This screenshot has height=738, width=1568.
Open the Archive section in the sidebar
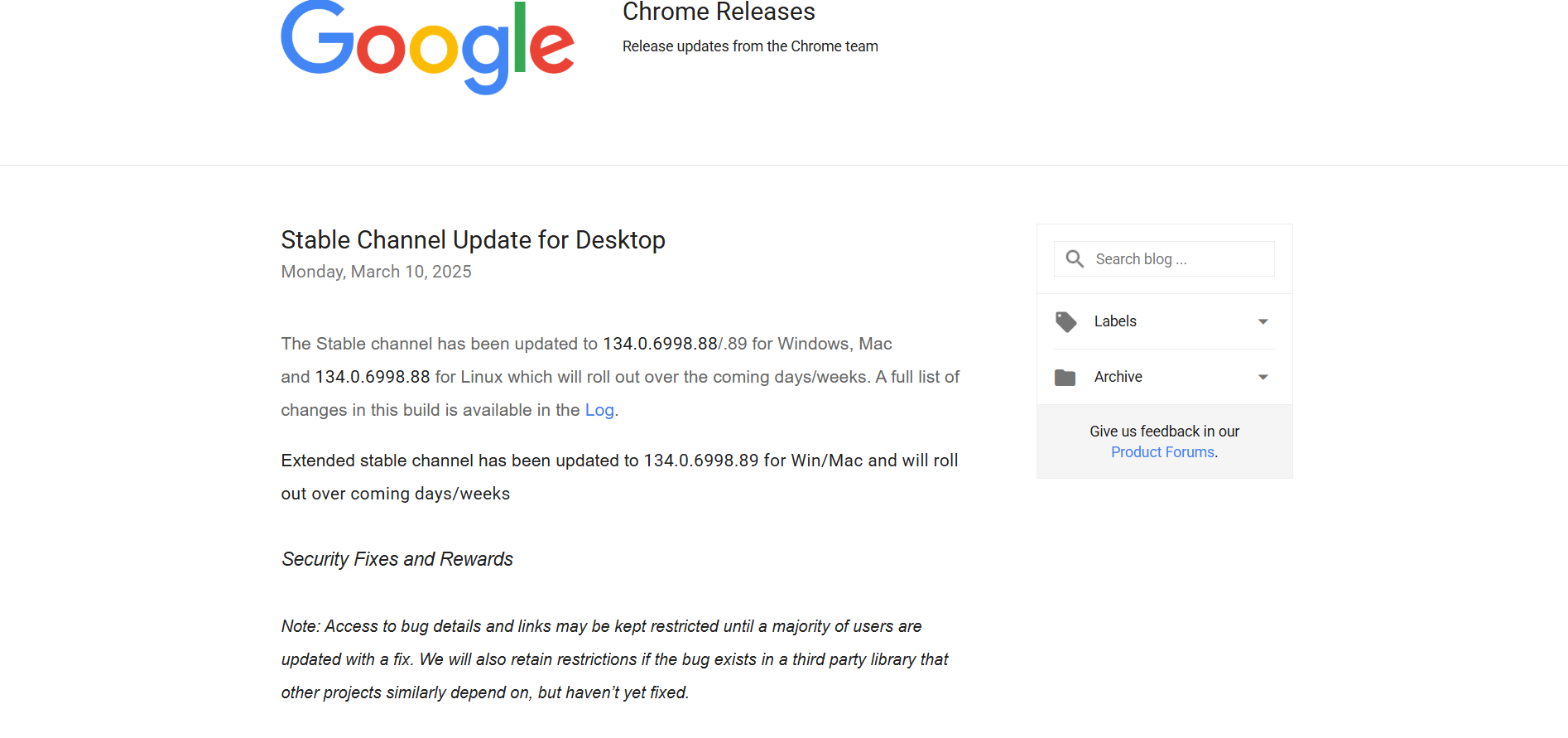coord(1118,377)
